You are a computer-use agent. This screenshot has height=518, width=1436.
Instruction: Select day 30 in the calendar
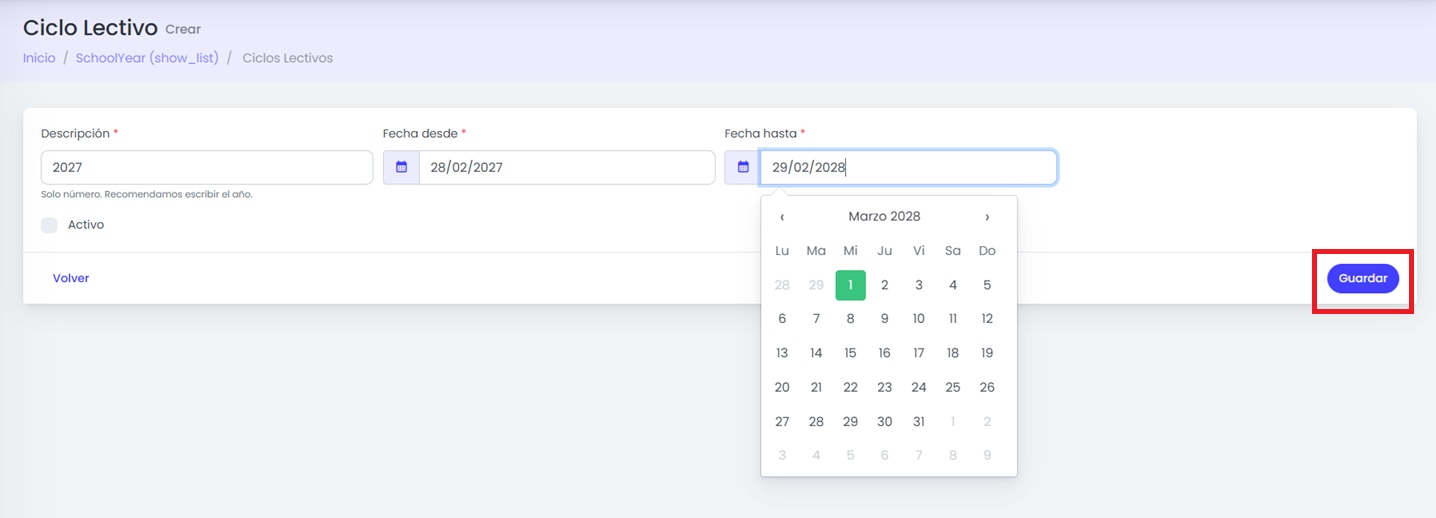(884, 421)
